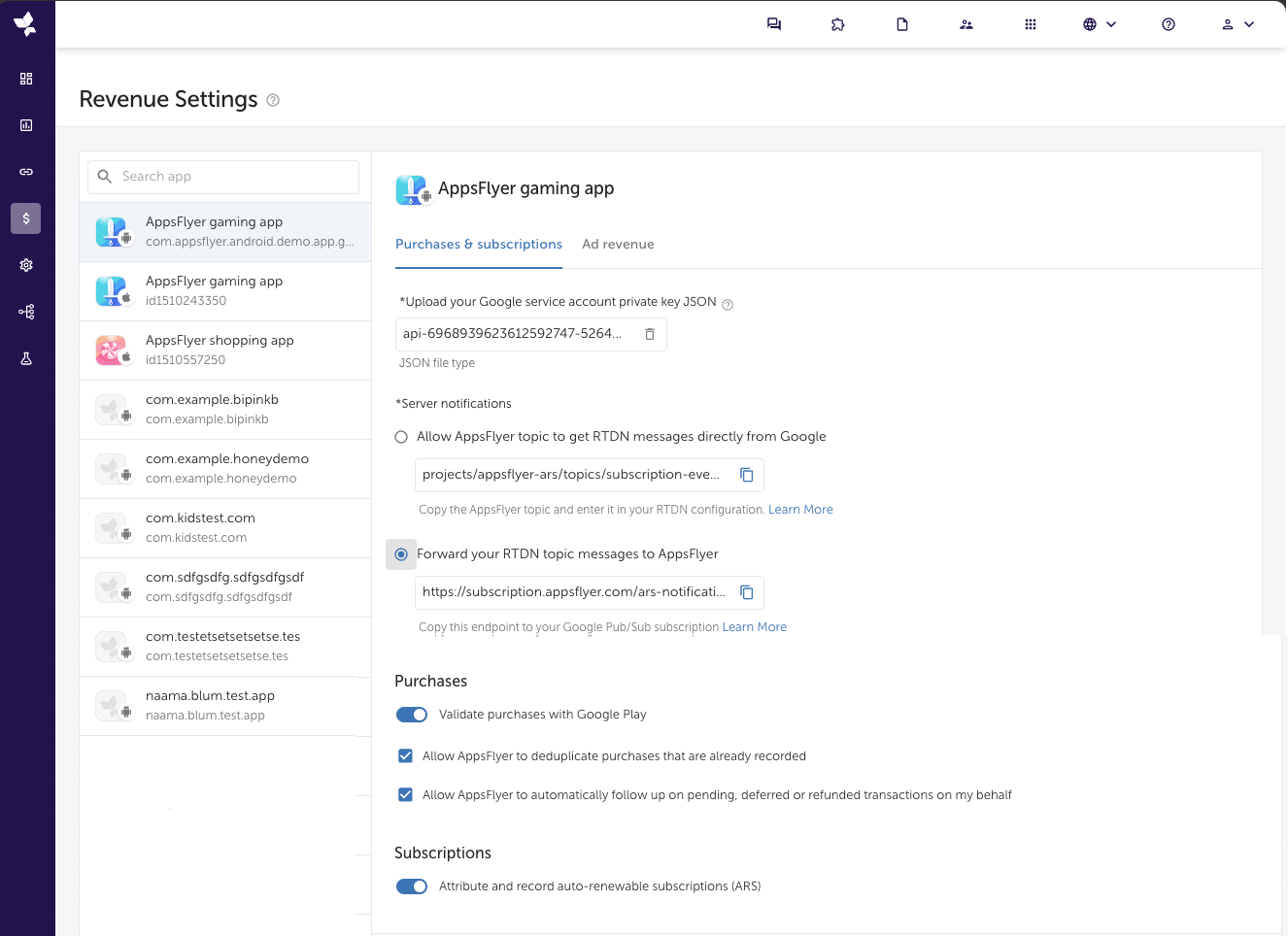This screenshot has height=936, width=1288.
Task: Open the help question mark in top bar
Action: [x=1169, y=24]
